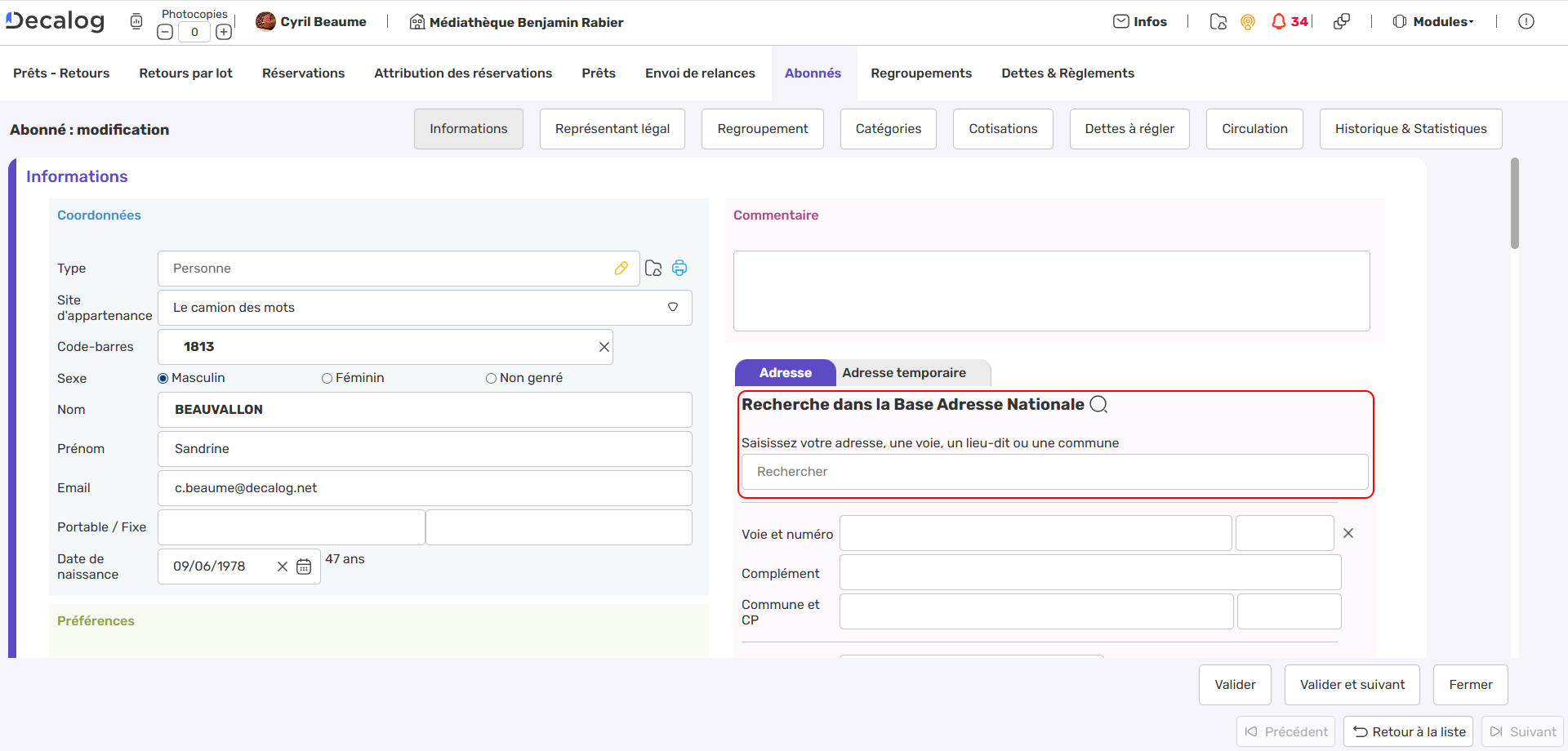Screen dimensions: 1568x751
Task: Select the Féminin radio button
Action: tap(327, 378)
